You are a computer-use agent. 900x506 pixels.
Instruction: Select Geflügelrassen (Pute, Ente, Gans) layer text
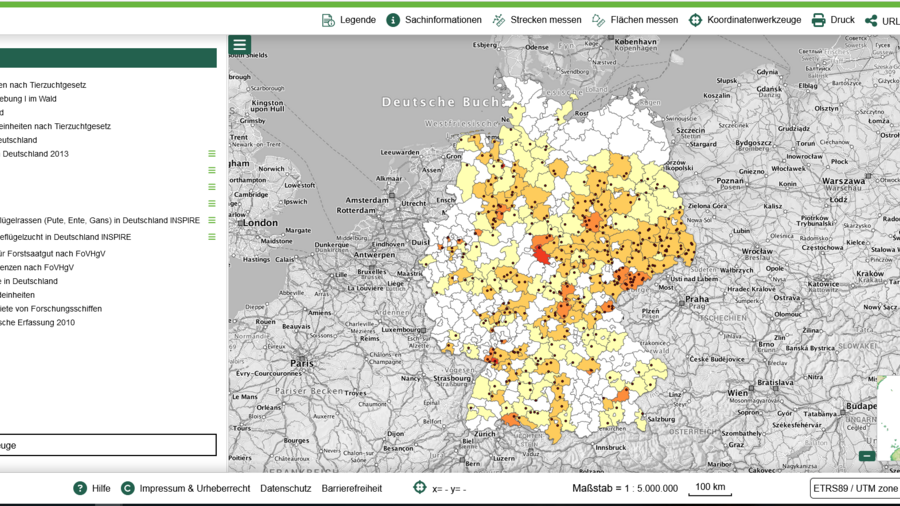click(x=100, y=220)
